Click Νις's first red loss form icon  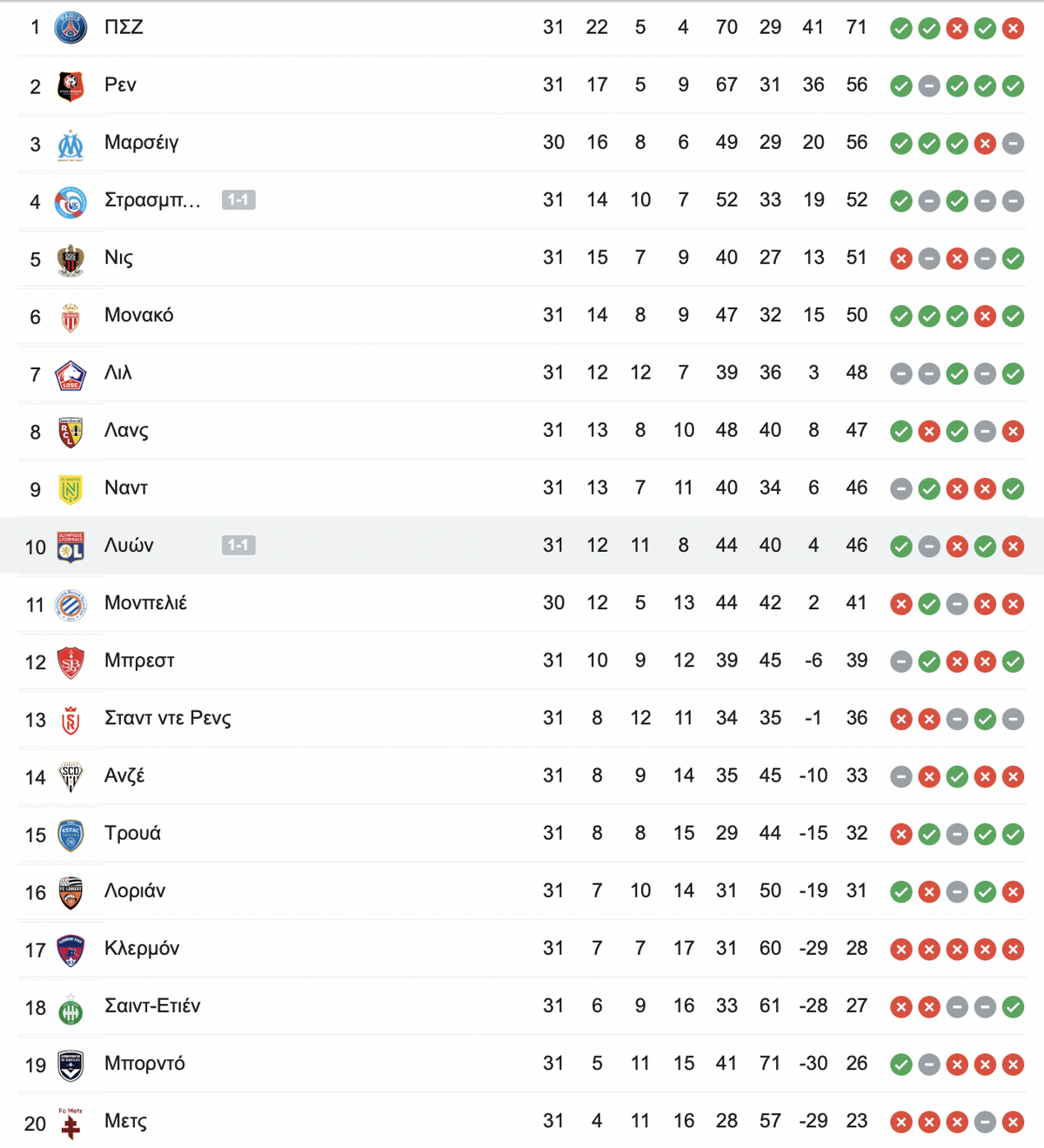(x=901, y=258)
